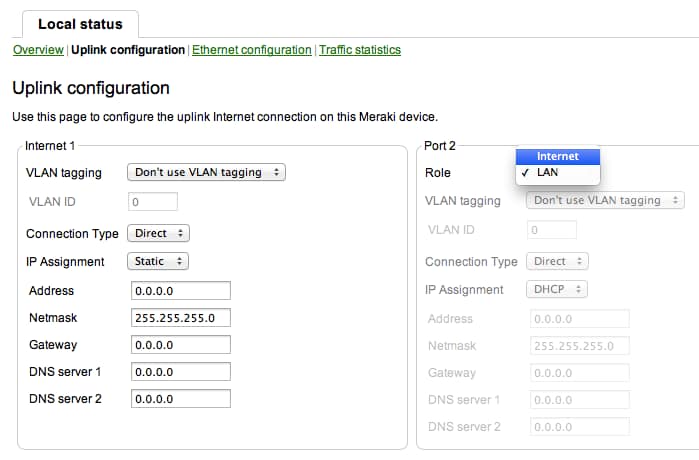Open the Overview link
This screenshot has width=699, height=460.
38,50
